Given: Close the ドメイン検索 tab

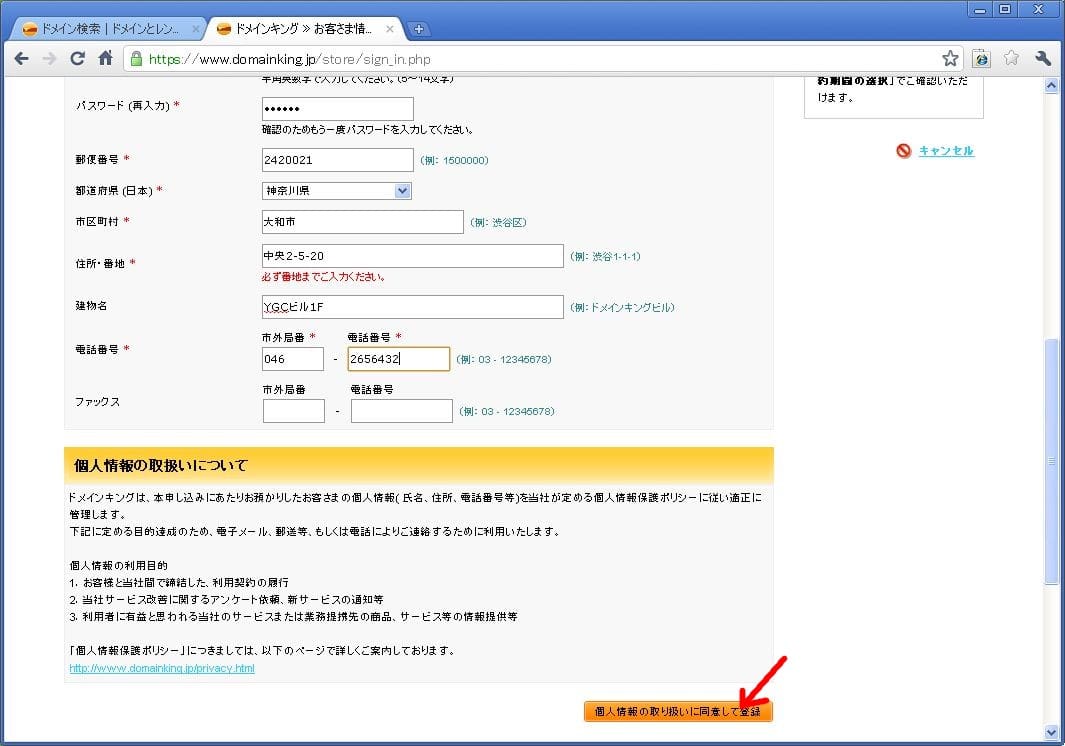Looking at the screenshot, I should point(195,29).
